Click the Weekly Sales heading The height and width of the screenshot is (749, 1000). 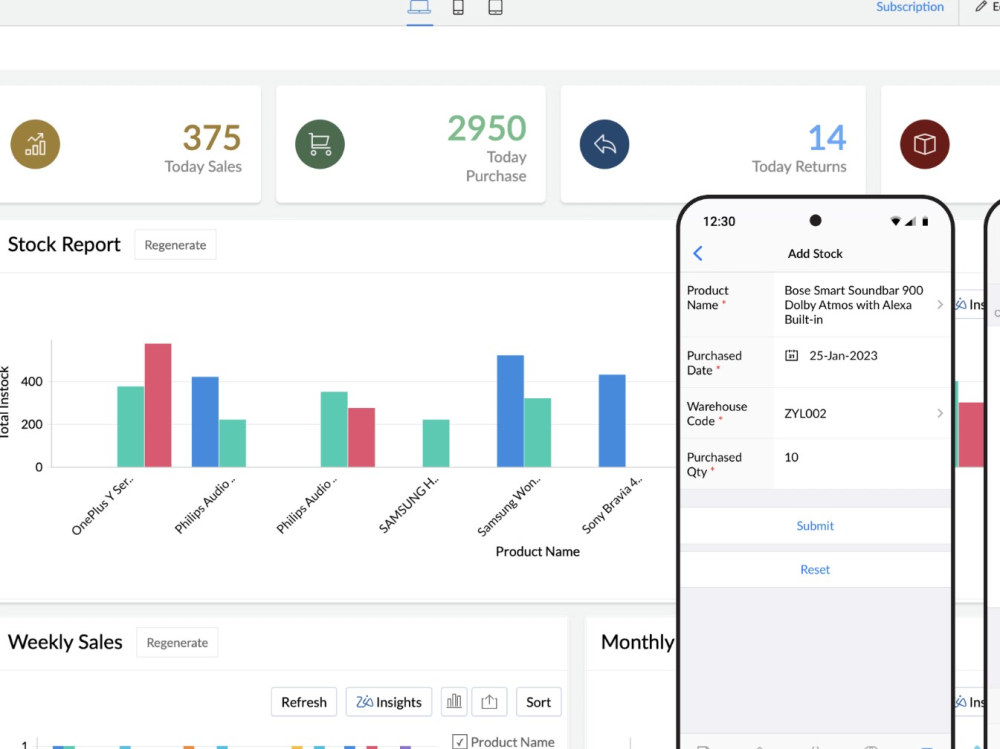point(65,642)
